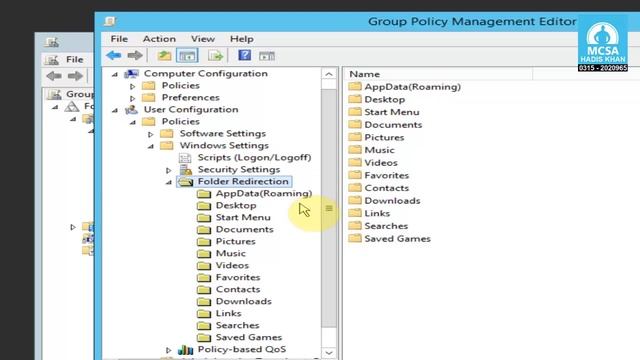The image size is (640, 360).
Task: Click the Name column header
Action: point(438,74)
